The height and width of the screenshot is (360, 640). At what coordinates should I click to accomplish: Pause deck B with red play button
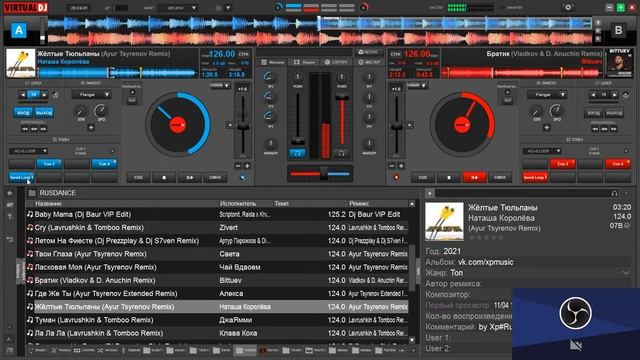[x=474, y=178]
